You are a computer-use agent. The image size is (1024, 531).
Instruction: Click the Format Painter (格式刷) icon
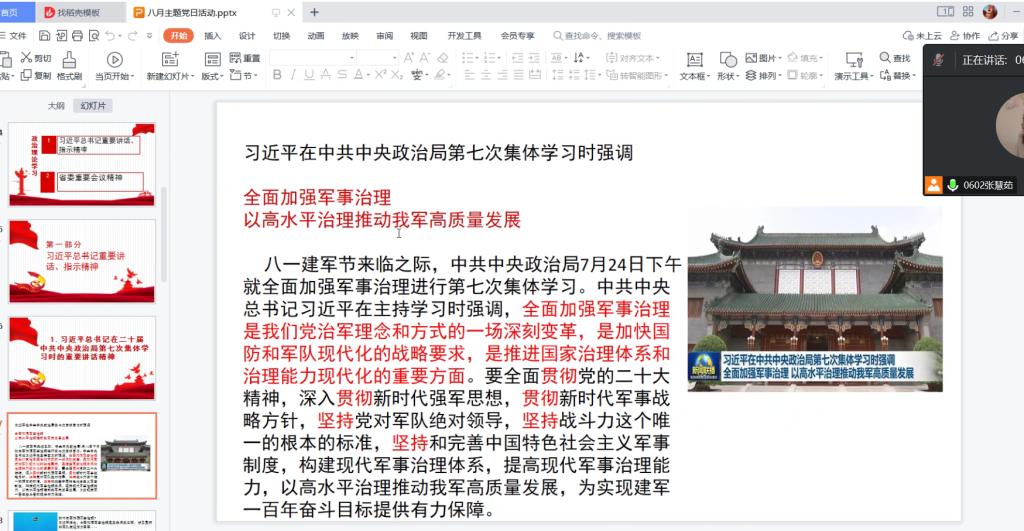(x=69, y=59)
